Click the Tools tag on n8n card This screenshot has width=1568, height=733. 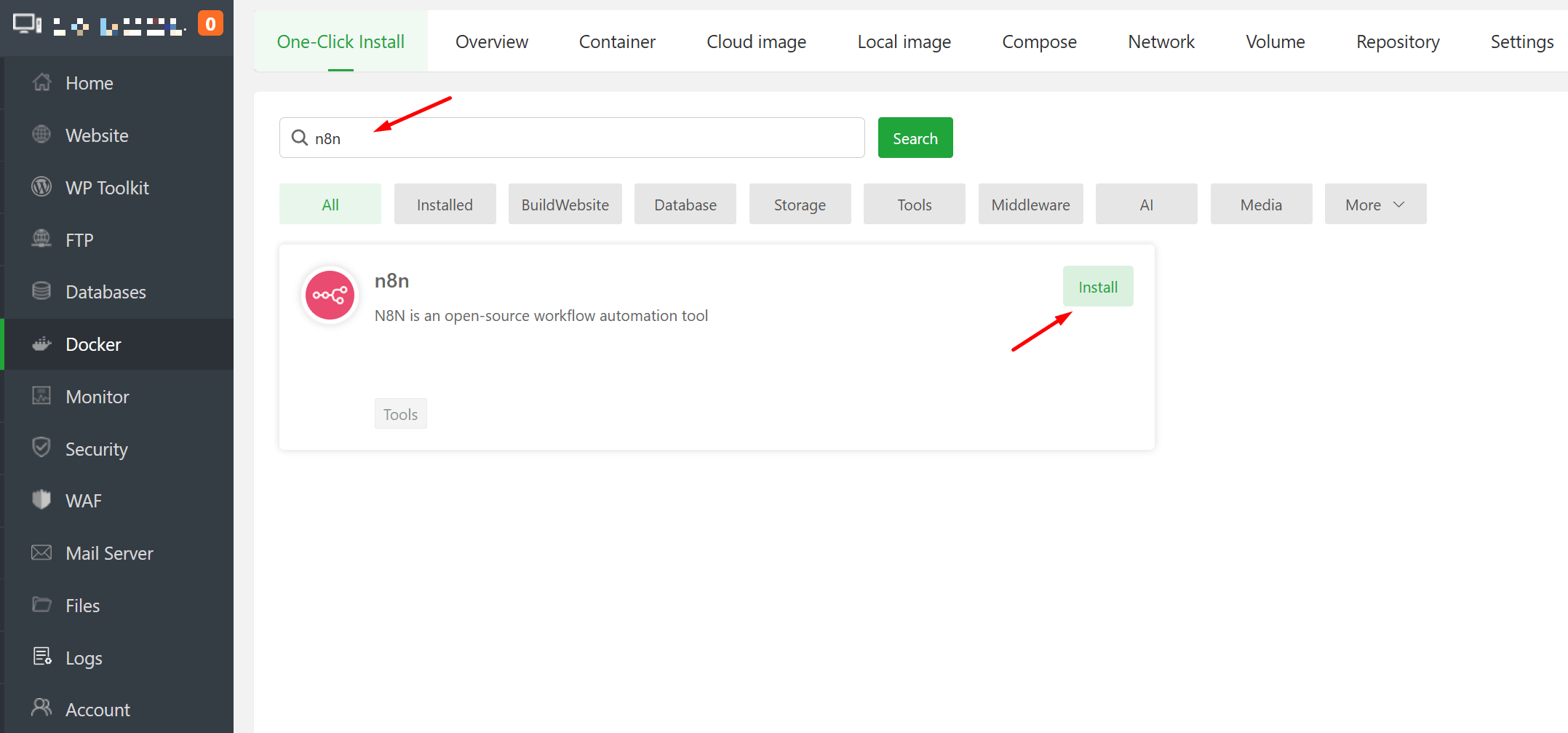click(x=400, y=413)
